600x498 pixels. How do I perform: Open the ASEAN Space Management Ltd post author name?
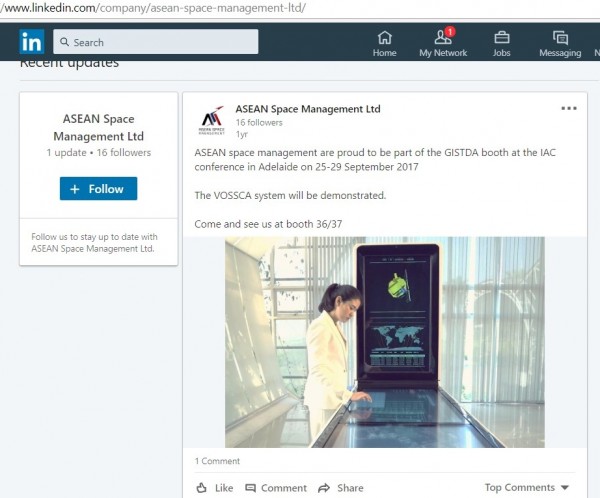pos(307,108)
